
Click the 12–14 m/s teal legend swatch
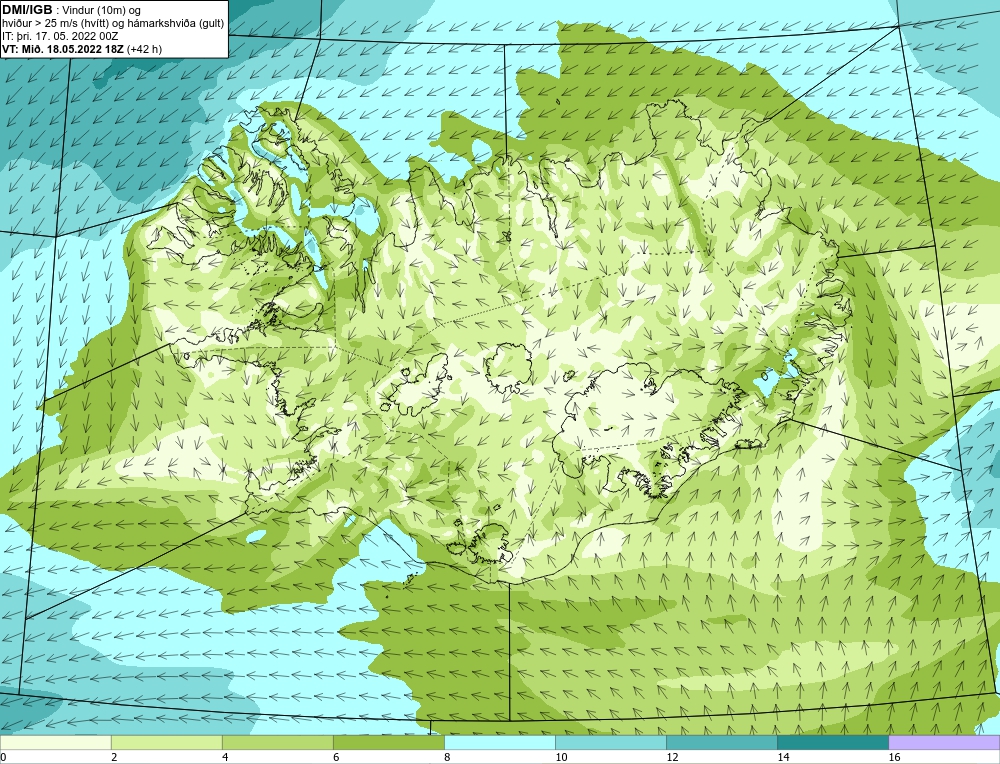click(x=721, y=742)
